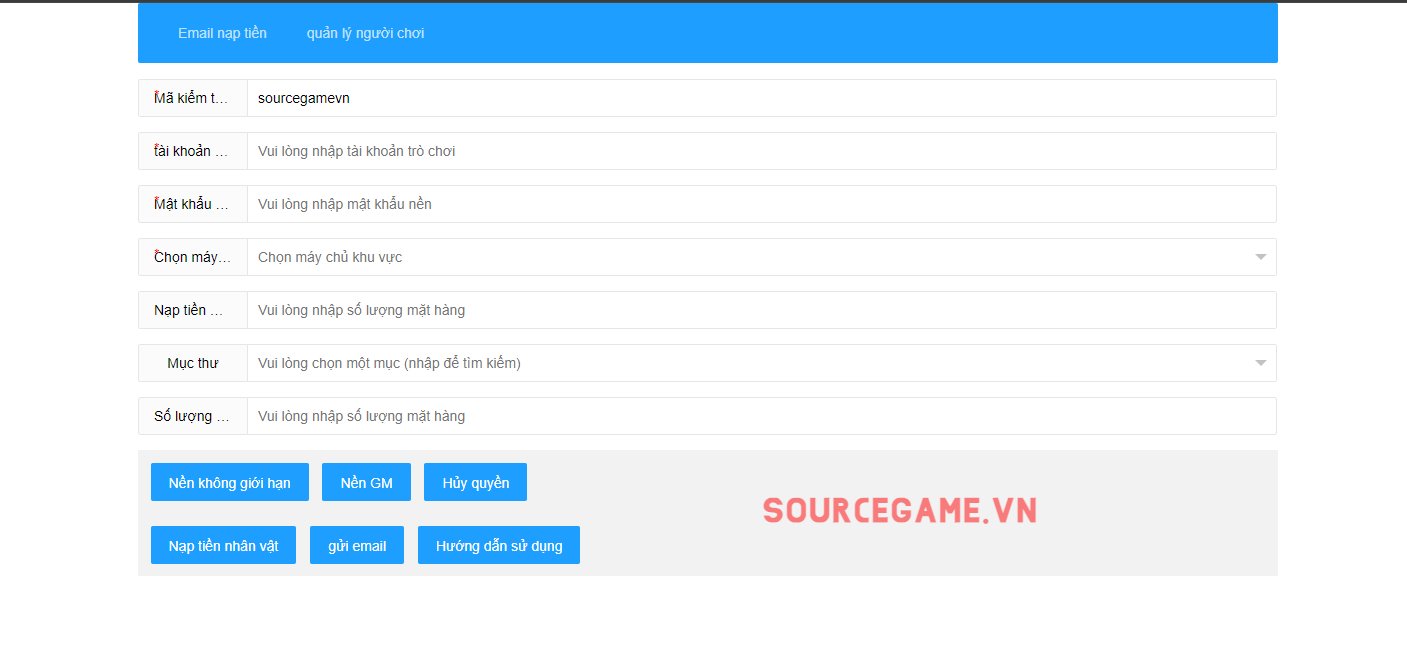Viewport: 1407px width, 660px height.
Task: Open "Hướng dẫn sử dụng" usage guide
Action: (499, 545)
